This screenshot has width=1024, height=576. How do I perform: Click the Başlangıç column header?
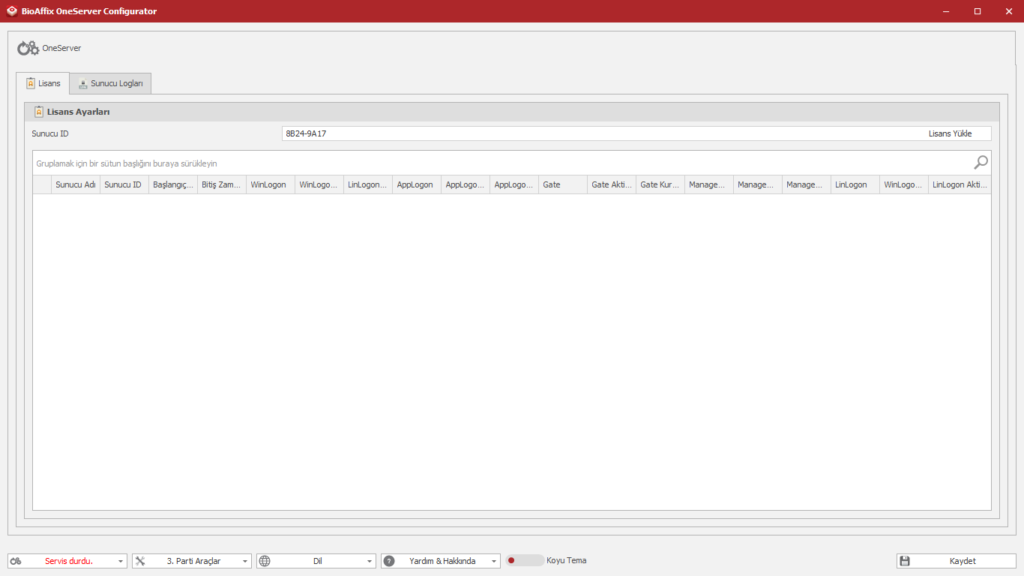point(173,185)
